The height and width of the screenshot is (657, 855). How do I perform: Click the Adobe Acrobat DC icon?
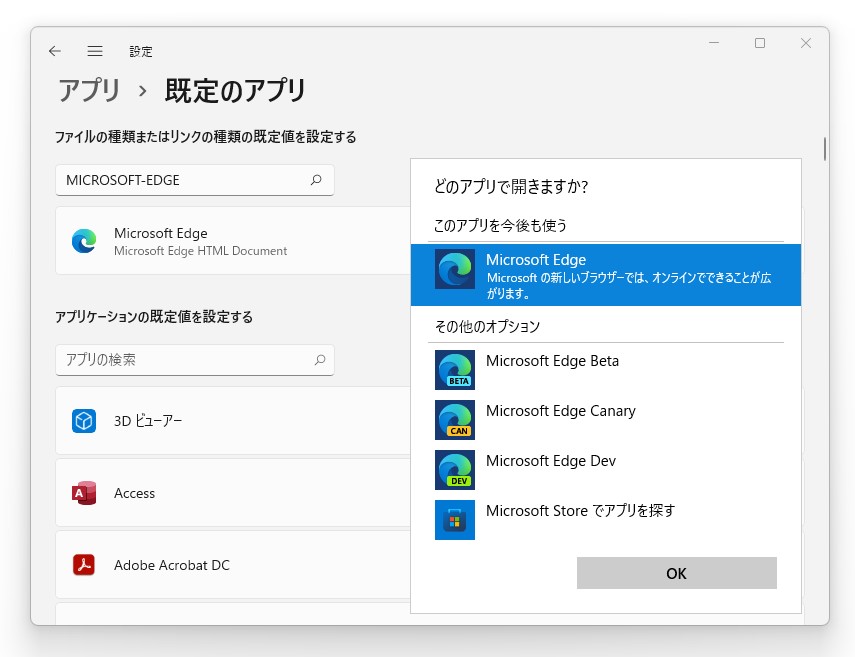pos(84,565)
